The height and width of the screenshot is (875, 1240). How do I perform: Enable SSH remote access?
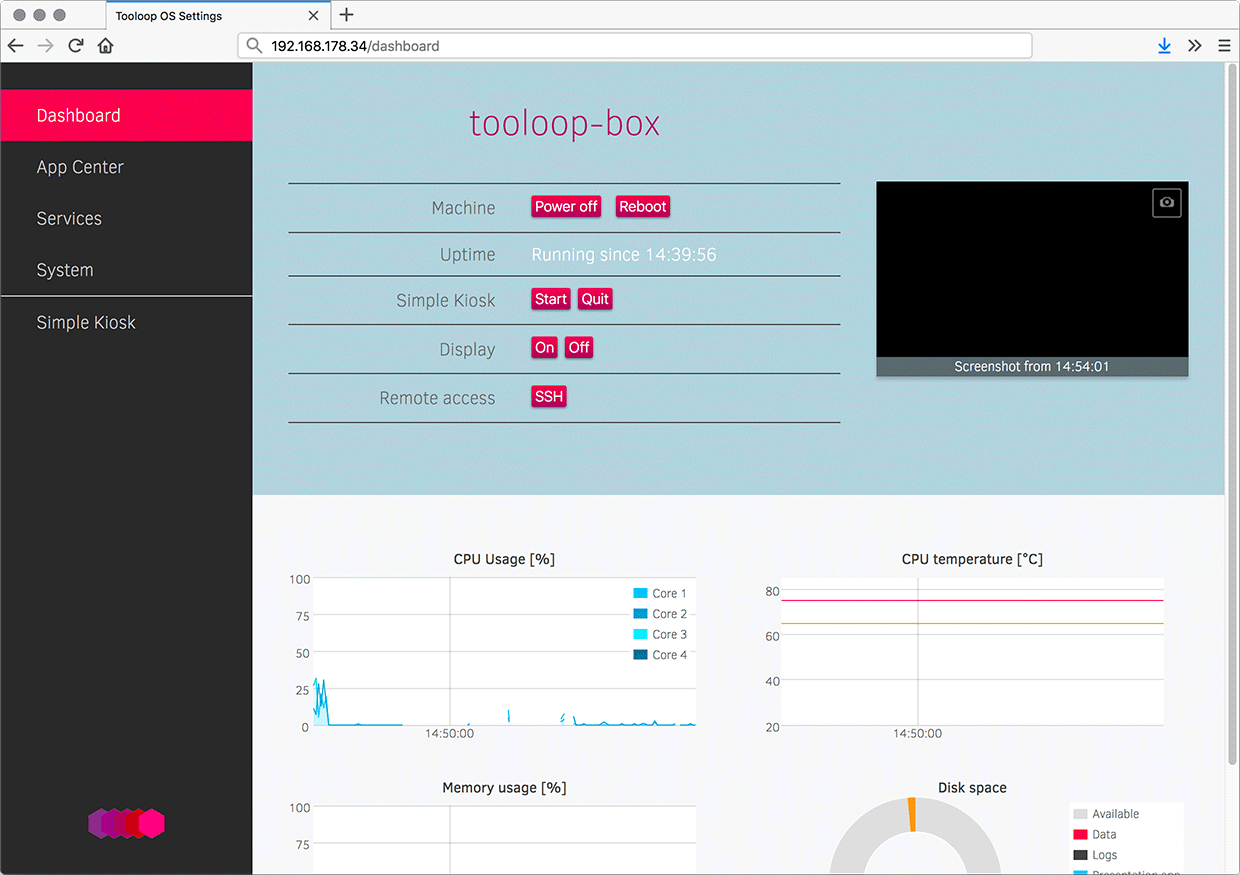coord(549,397)
